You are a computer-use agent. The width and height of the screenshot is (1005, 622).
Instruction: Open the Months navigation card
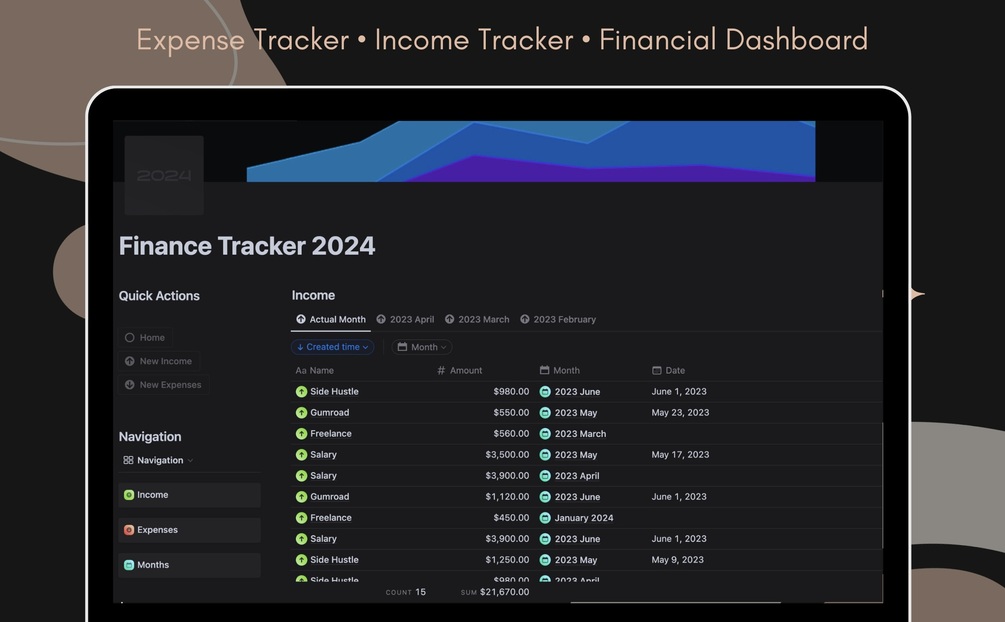(190, 565)
